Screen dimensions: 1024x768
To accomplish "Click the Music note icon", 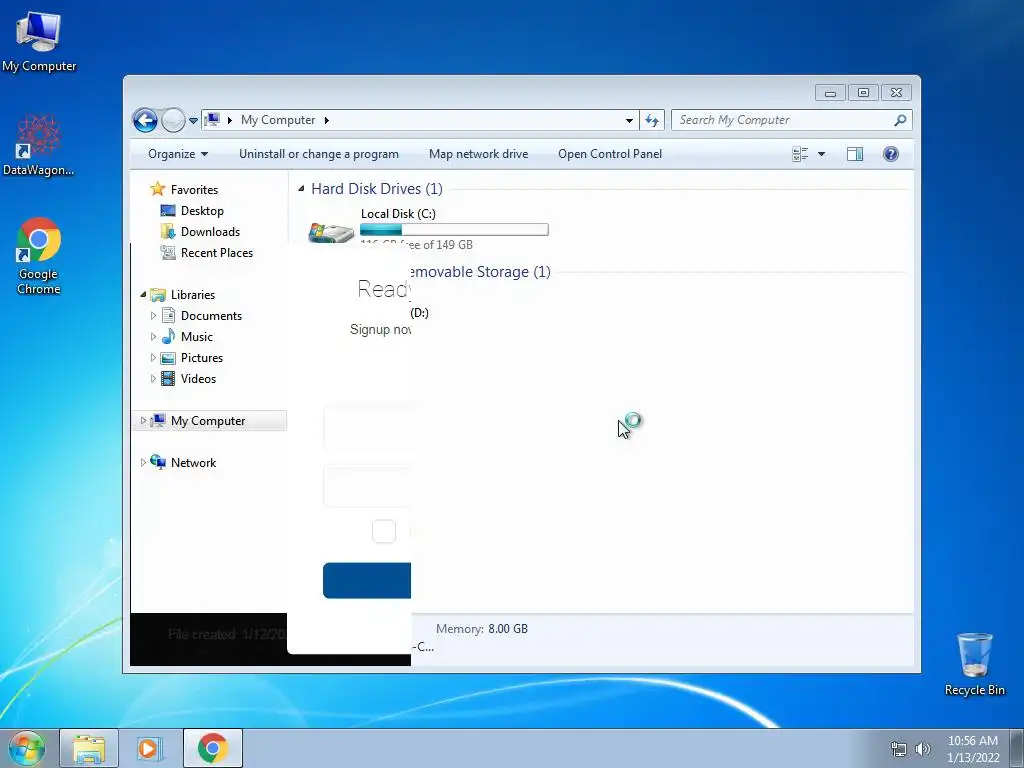I will (x=168, y=336).
